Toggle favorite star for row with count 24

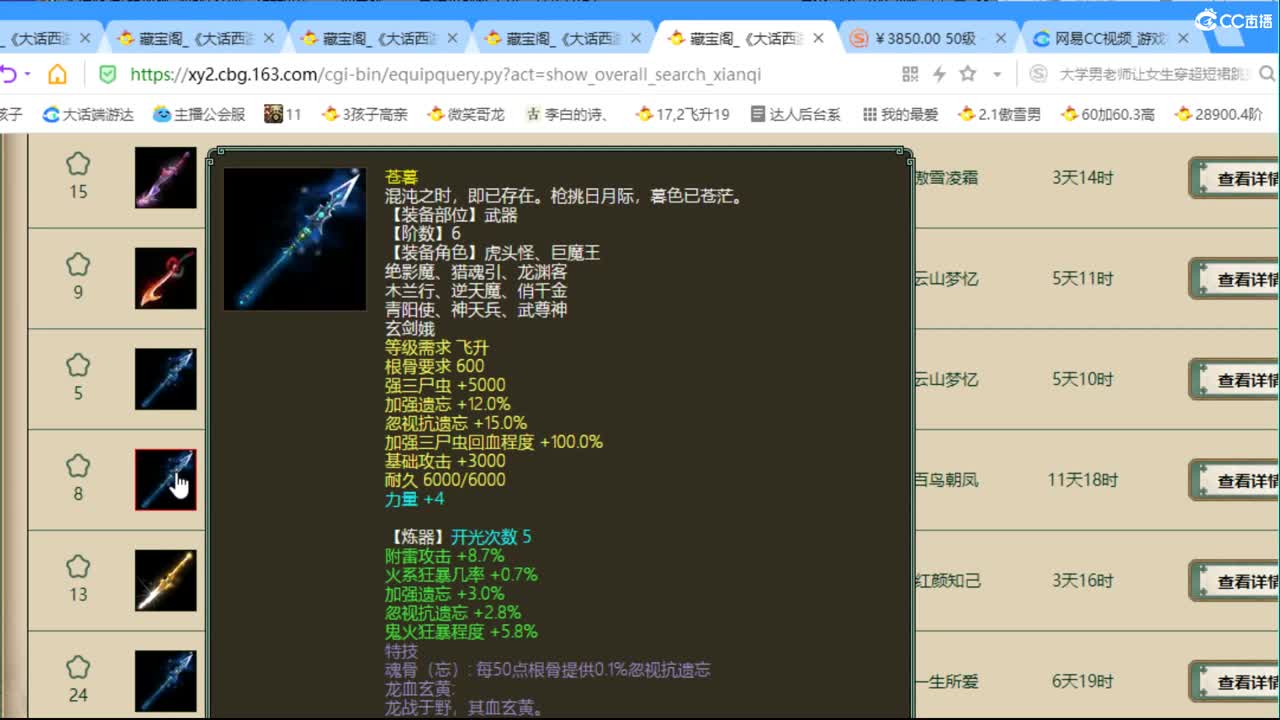[x=78, y=668]
